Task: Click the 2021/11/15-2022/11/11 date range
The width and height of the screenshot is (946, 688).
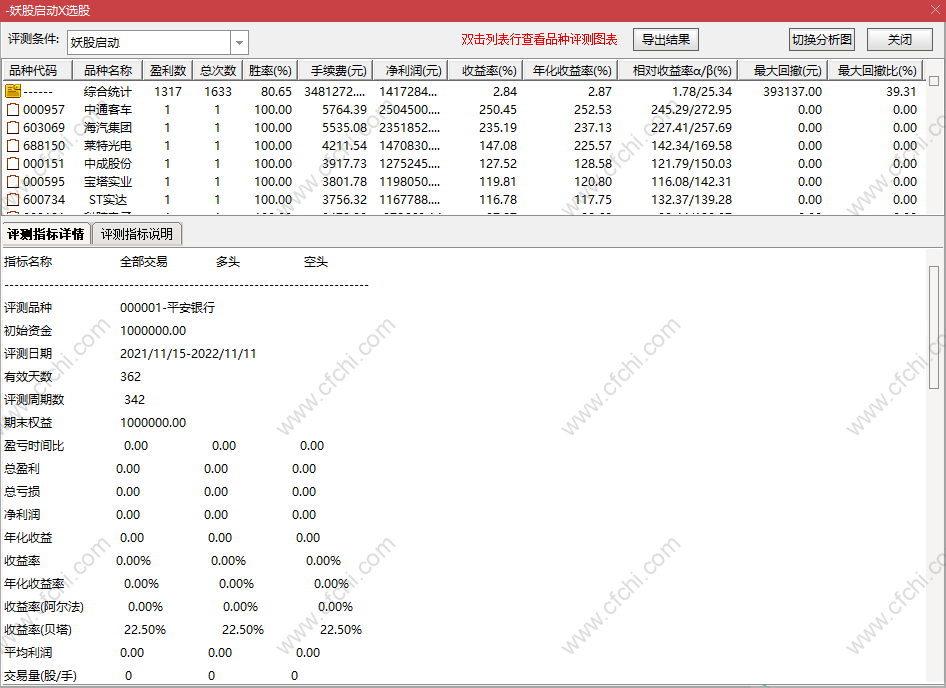Action: click(x=188, y=354)
